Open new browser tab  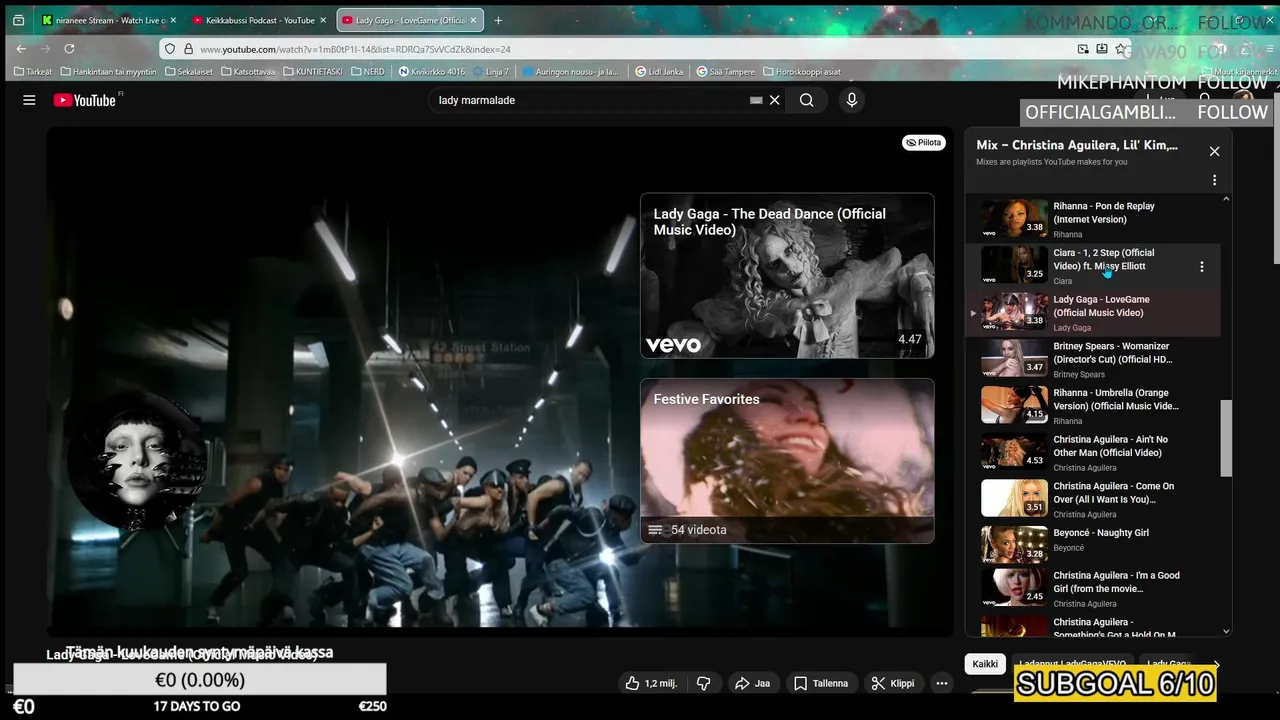(498, 20)
